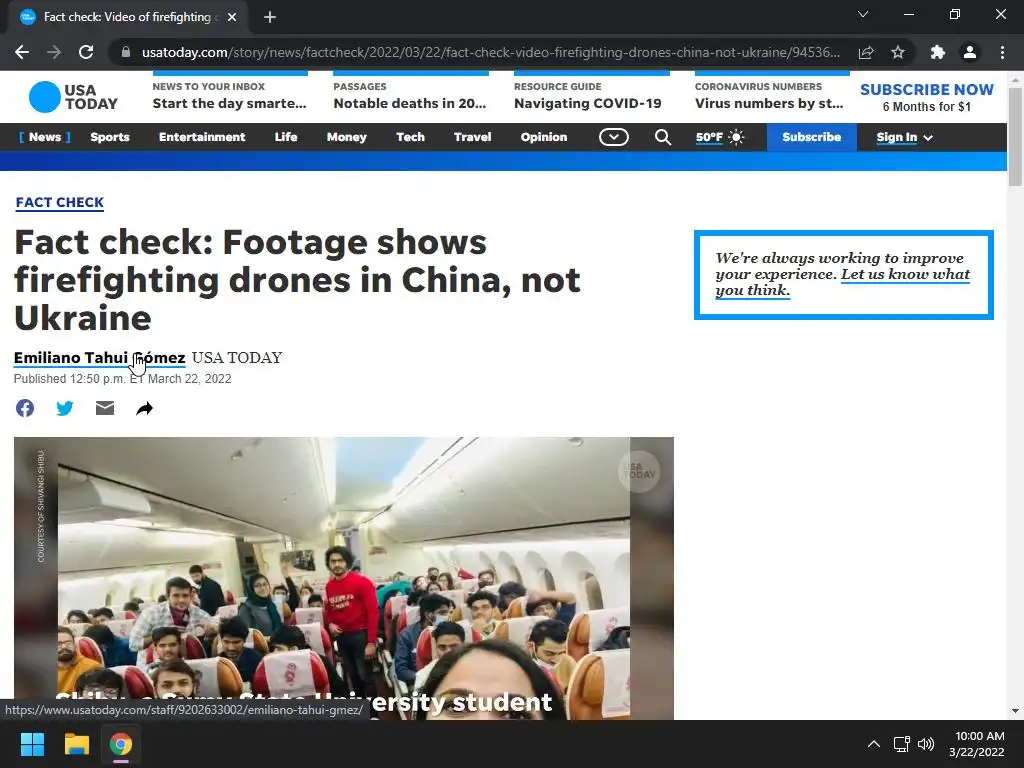Image resolution: width=1024 pixels, height=768 pixels.
Task: Open volume control tray icon
Action: (x=925, y=744)
